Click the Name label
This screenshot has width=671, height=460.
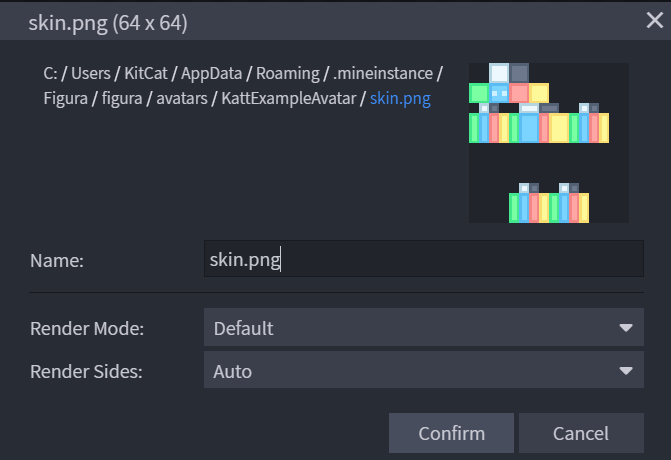click(x=57, y=260)
